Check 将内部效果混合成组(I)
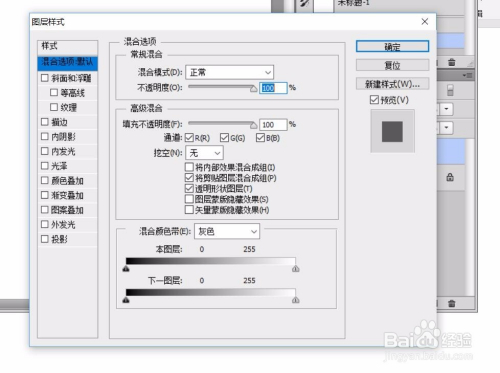The width and height of the screenshot is (500, 373). (x=189, y=167)
